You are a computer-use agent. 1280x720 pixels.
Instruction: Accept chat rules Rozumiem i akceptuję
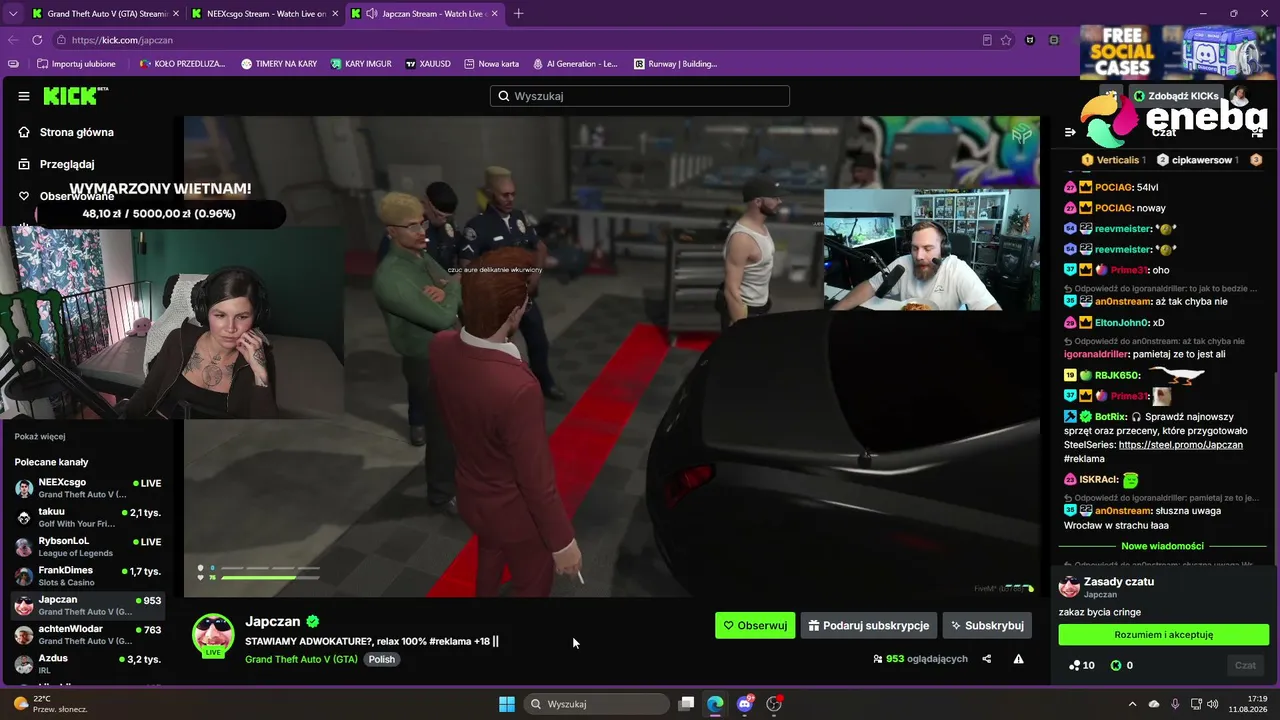click(1164, 635)
